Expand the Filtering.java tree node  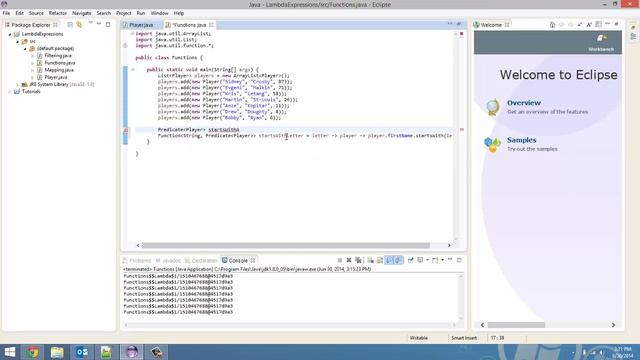pyautogui.click(x=32, y=56)
